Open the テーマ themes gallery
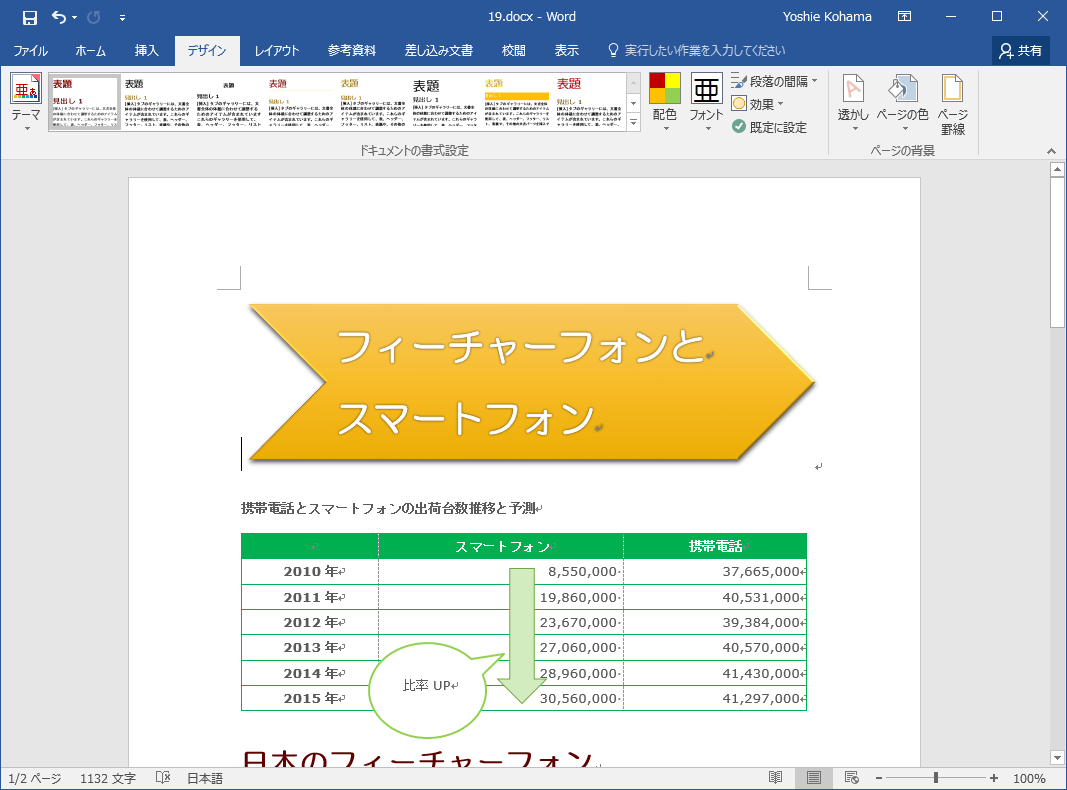Image resolution: width=1067 pixels, height=790 pixels. coord(26,102)
